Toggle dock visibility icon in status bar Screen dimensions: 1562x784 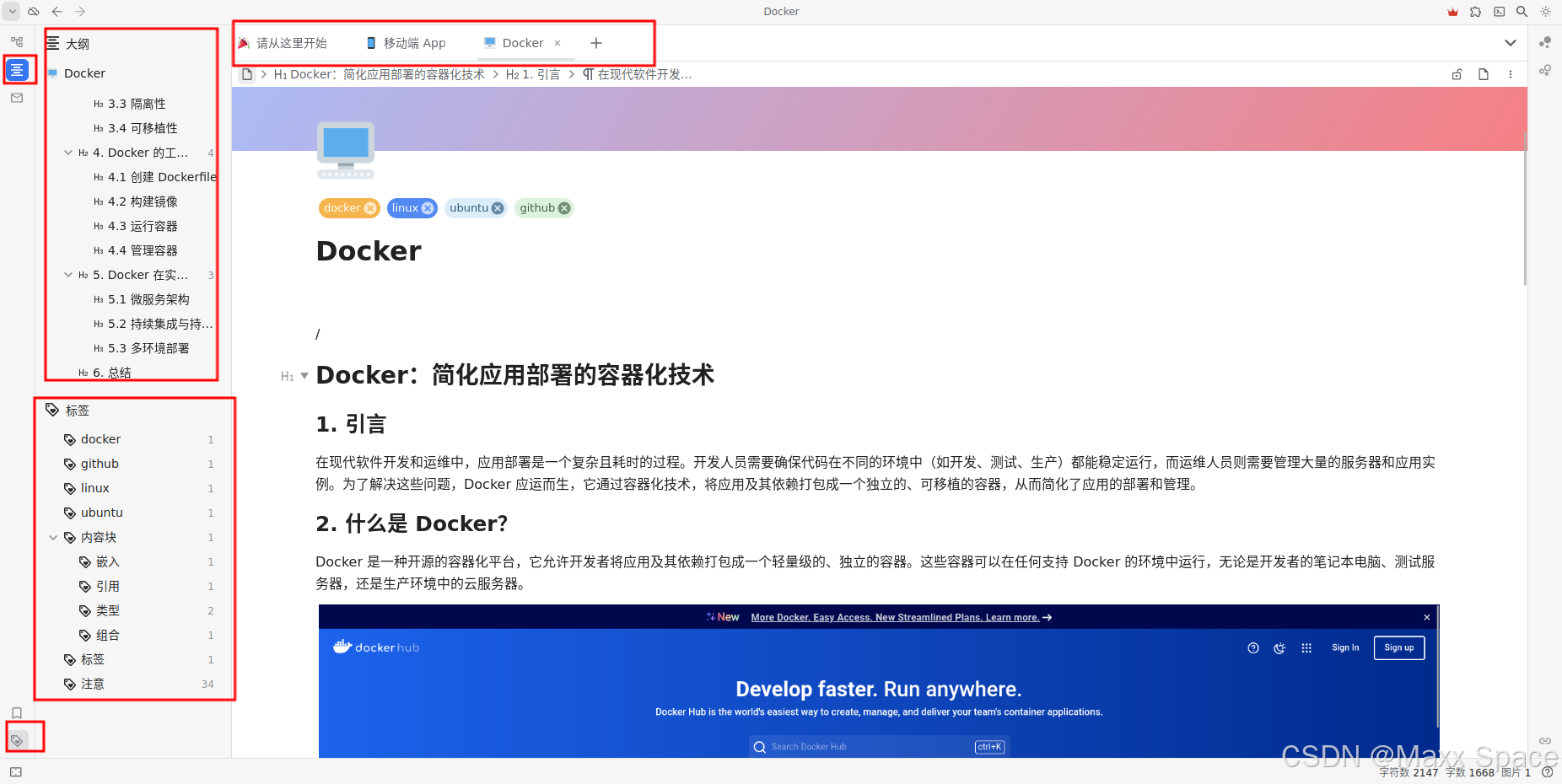pos(16,771)
